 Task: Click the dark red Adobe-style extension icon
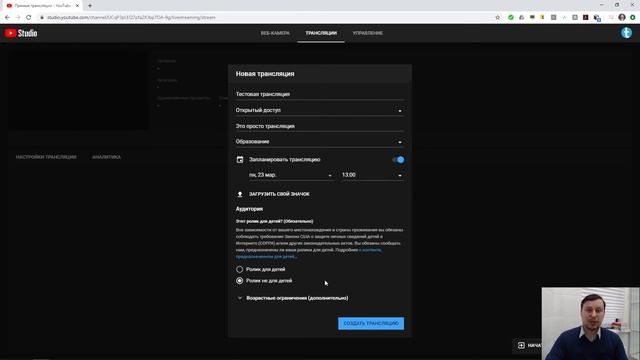click(x=586, y=18)
